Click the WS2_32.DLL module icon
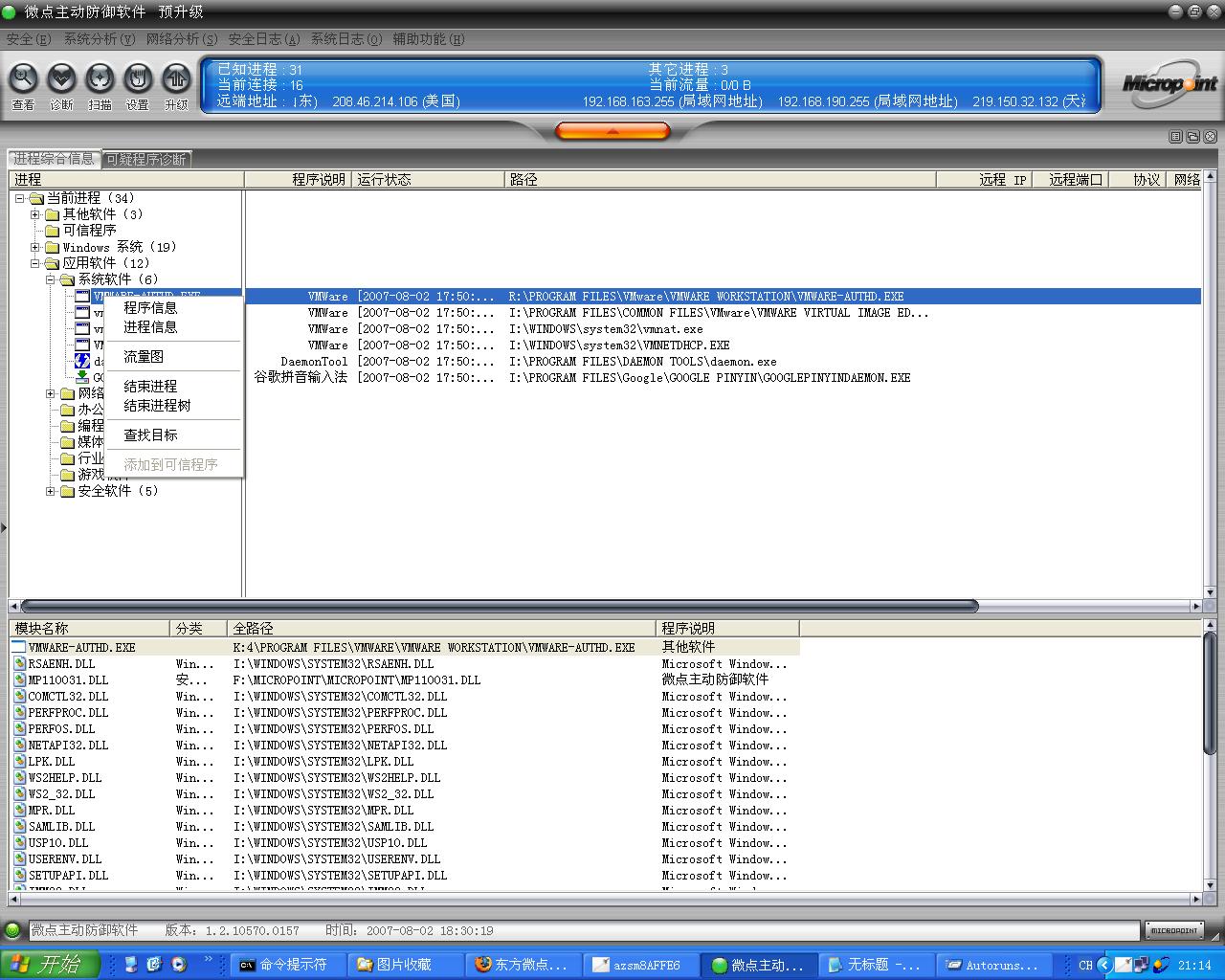The height and width of the screenshot is (980, 1225). pyautogui.click(x=20, y=793)
